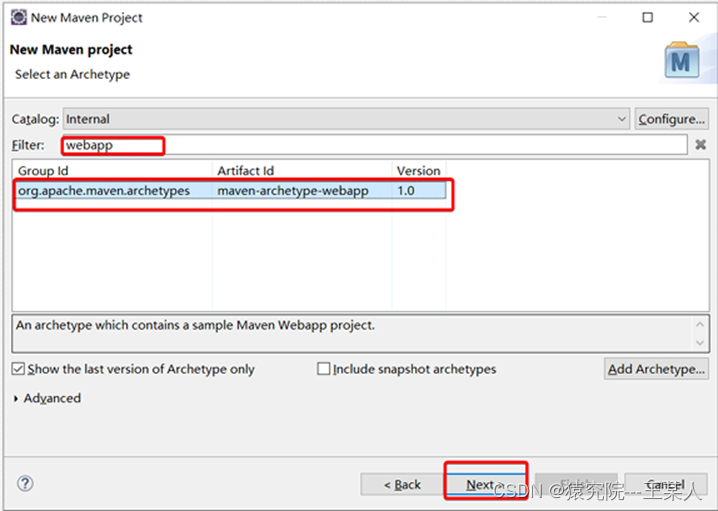Sort by the Version column header
This screenshot has height=511, width=718.
pyautogui.click(x=419, y=171)
